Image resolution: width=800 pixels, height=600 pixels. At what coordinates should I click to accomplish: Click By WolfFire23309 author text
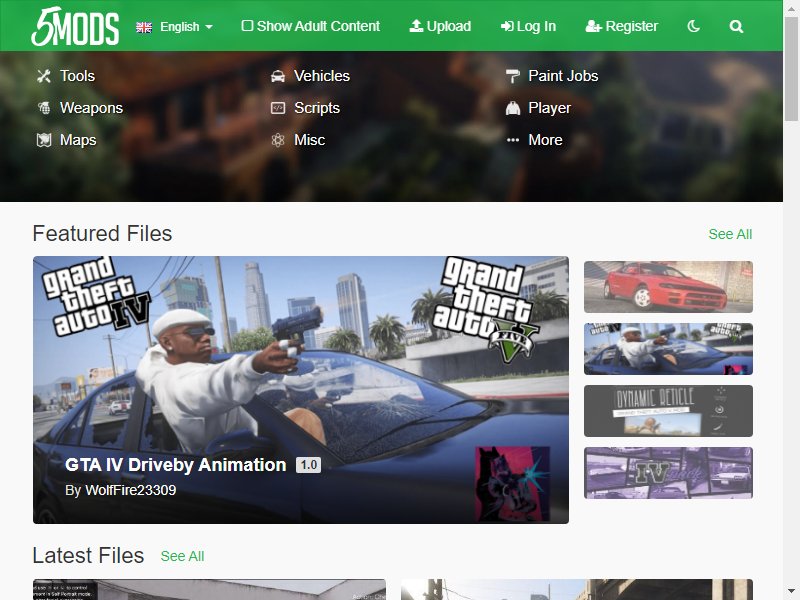point(120,490)
